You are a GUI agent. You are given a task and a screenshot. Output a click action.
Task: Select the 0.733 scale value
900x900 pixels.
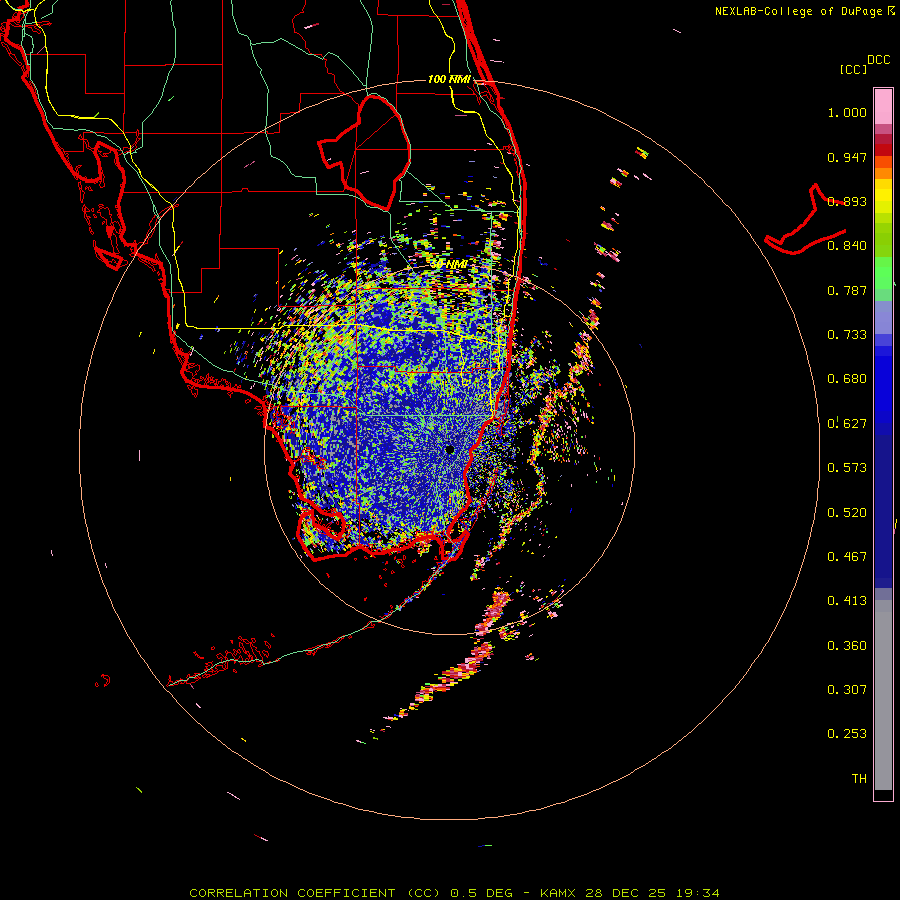(x=847, y=335)
